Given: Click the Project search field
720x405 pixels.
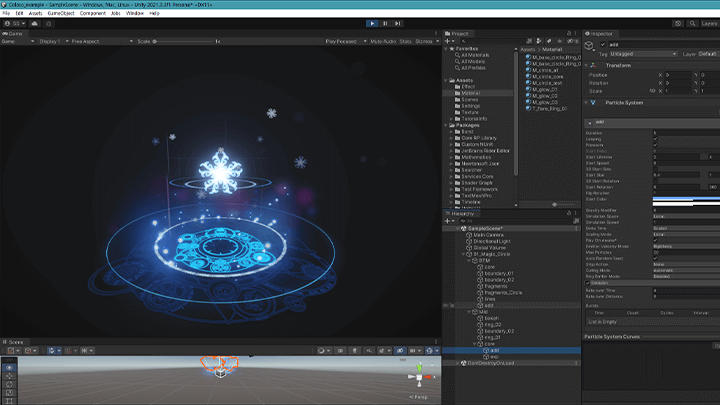Looking at the screenshot, I should 492,41.
